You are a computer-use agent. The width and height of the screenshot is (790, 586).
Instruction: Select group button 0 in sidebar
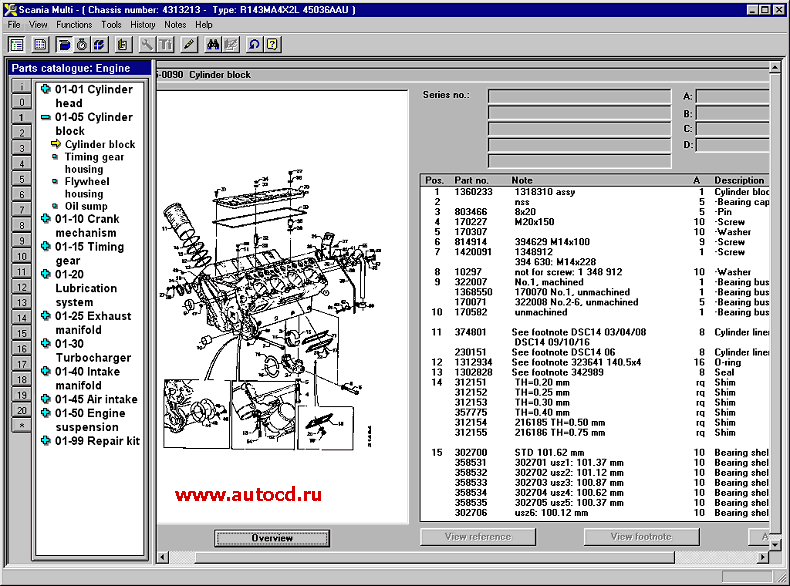(21, 102)
